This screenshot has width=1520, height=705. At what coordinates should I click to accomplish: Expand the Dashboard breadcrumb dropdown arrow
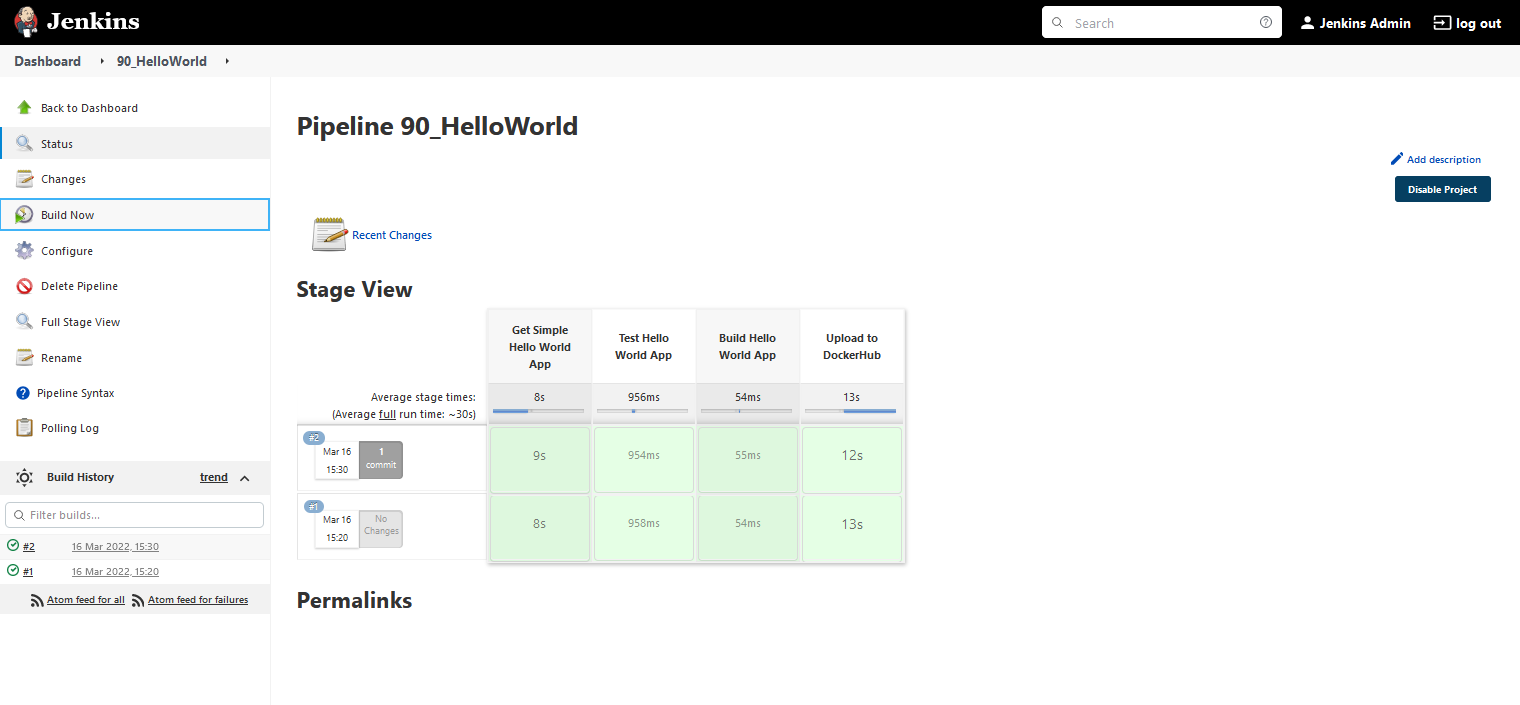(101, 62)
